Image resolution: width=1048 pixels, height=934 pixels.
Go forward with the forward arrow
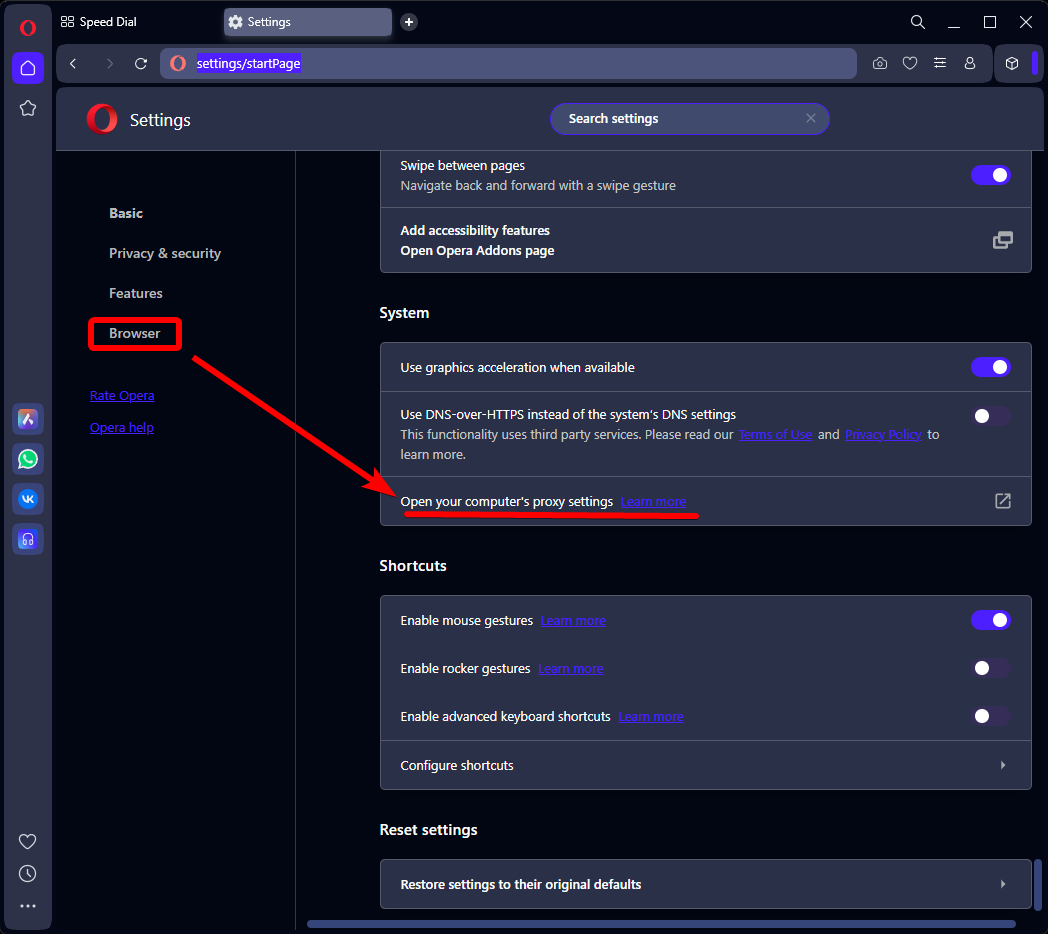click(110, 64)
